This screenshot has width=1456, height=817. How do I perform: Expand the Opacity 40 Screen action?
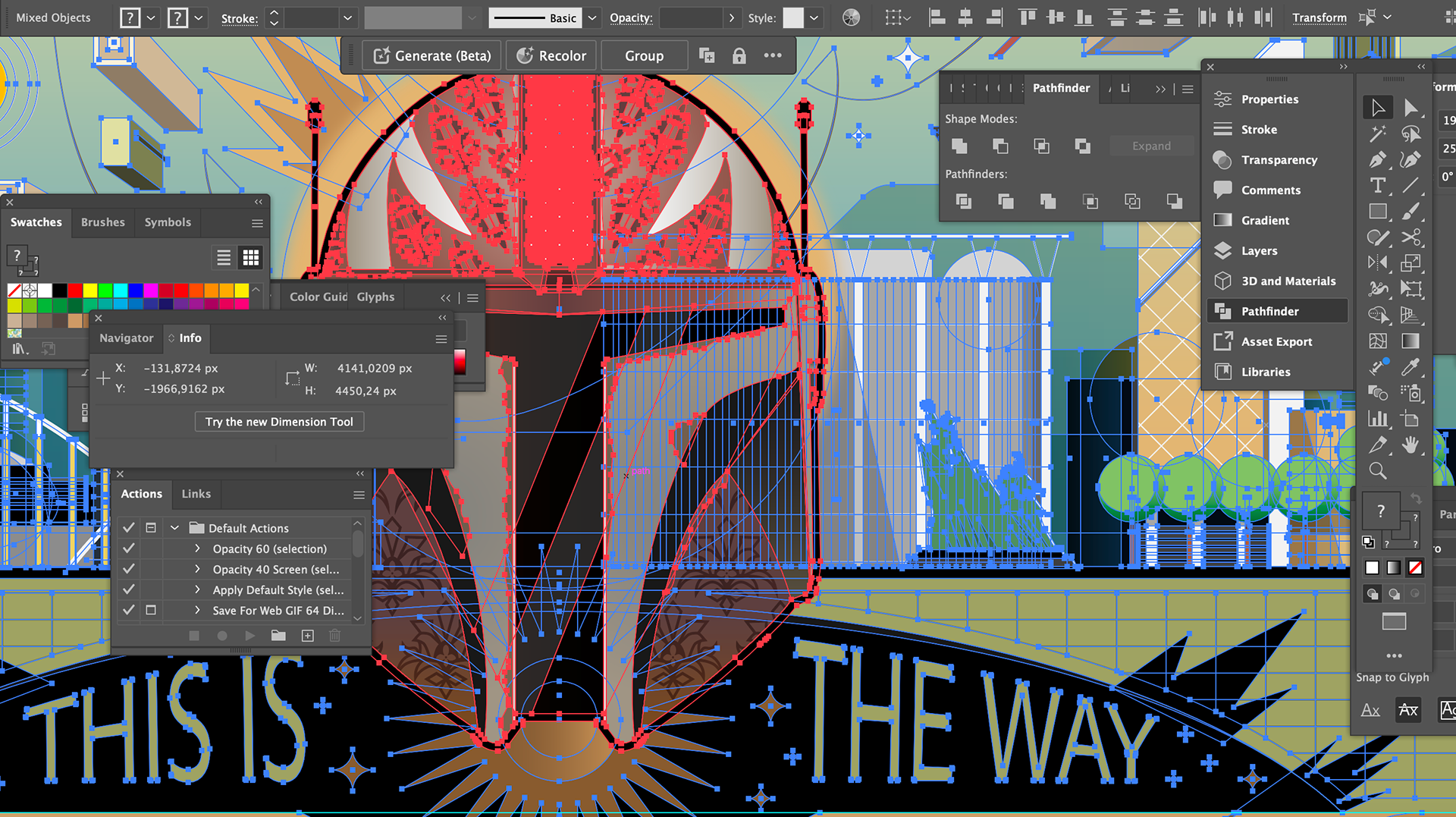click(198, 568)
